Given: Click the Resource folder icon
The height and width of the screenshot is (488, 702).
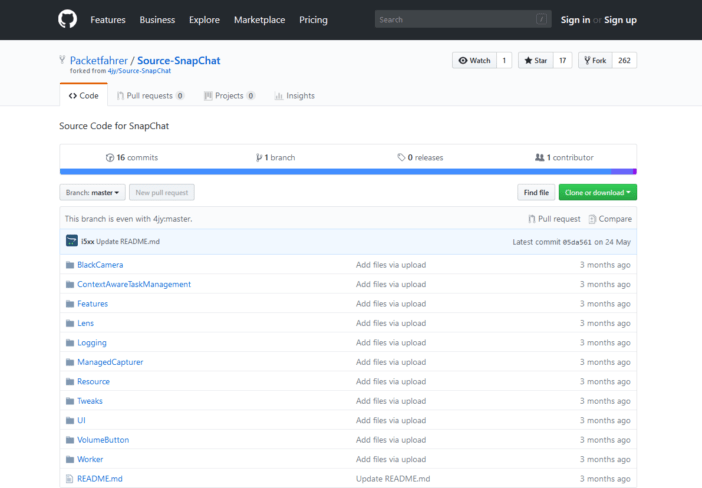Looking at the screenshot, I should tap(70, 381).
